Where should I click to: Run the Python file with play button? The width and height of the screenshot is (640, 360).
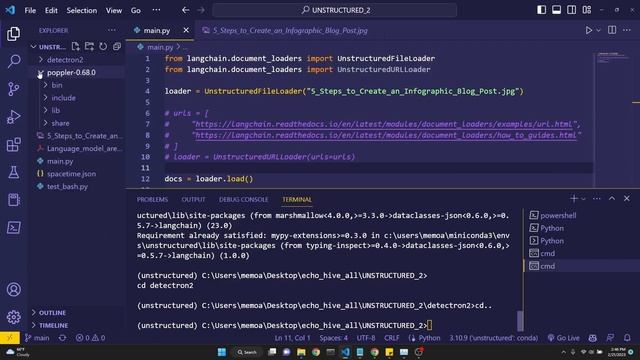(588, 30)
